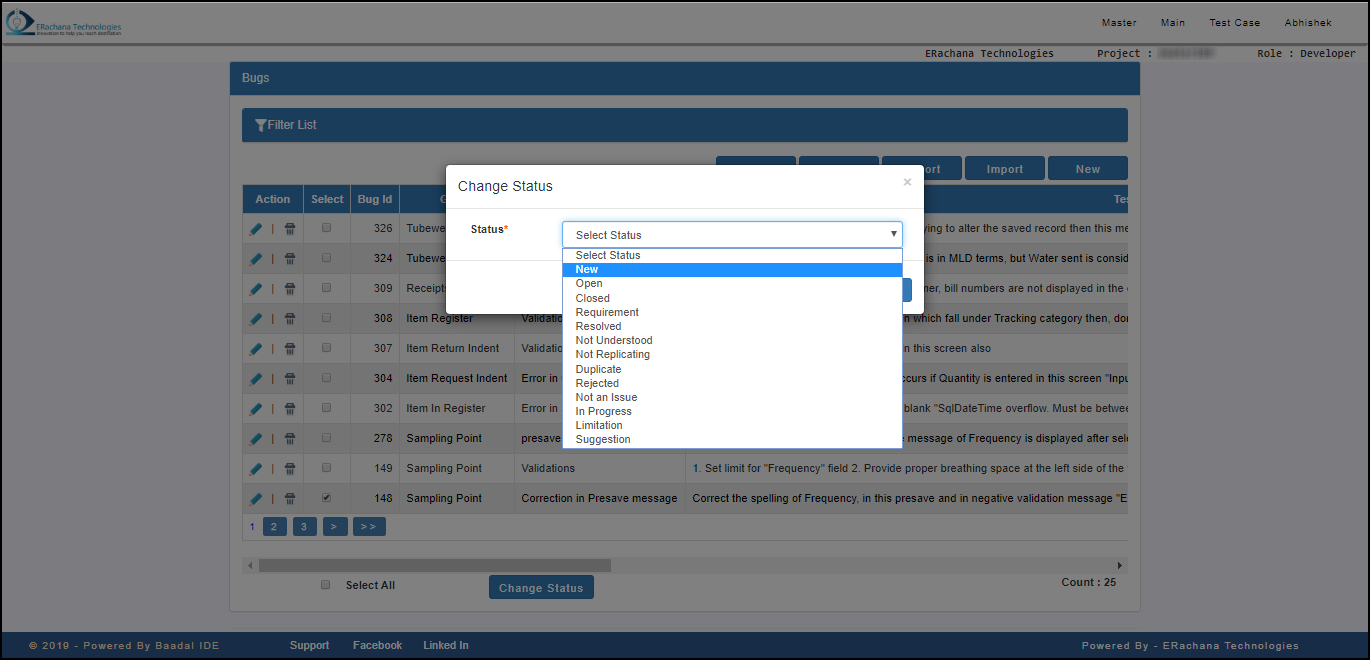The image size is (1370, 660).
Task: Open the Linked In footer link
Action: click(x=446, y=646)
